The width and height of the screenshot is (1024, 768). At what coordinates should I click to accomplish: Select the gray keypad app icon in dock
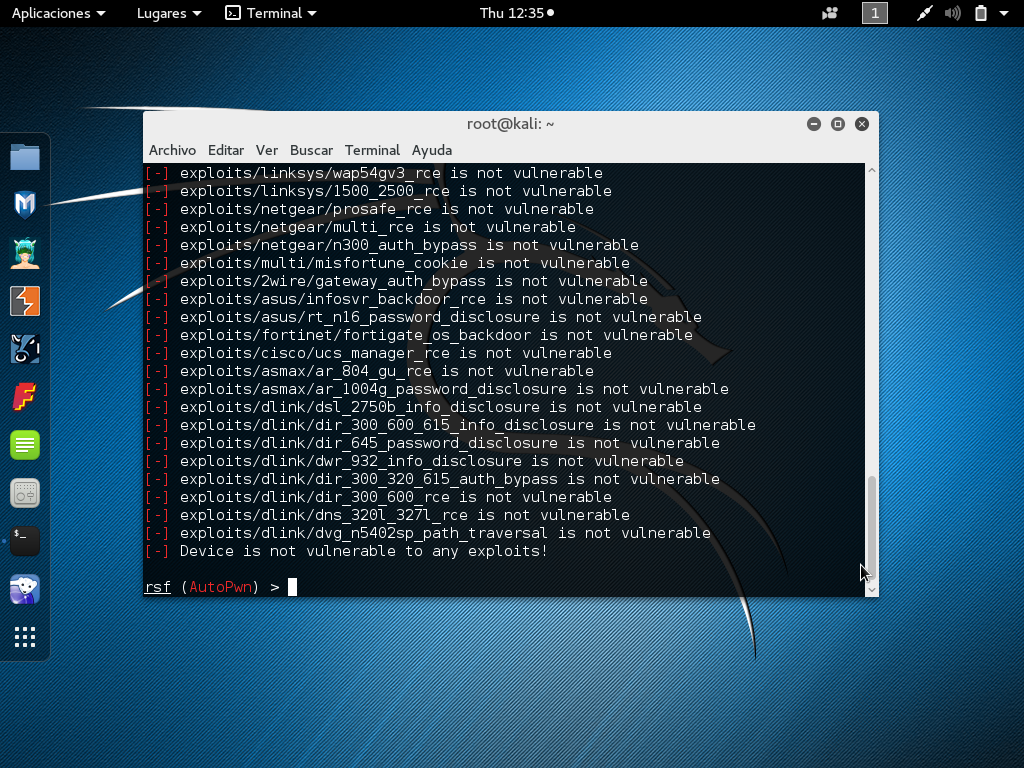click(x=25, y=493)
